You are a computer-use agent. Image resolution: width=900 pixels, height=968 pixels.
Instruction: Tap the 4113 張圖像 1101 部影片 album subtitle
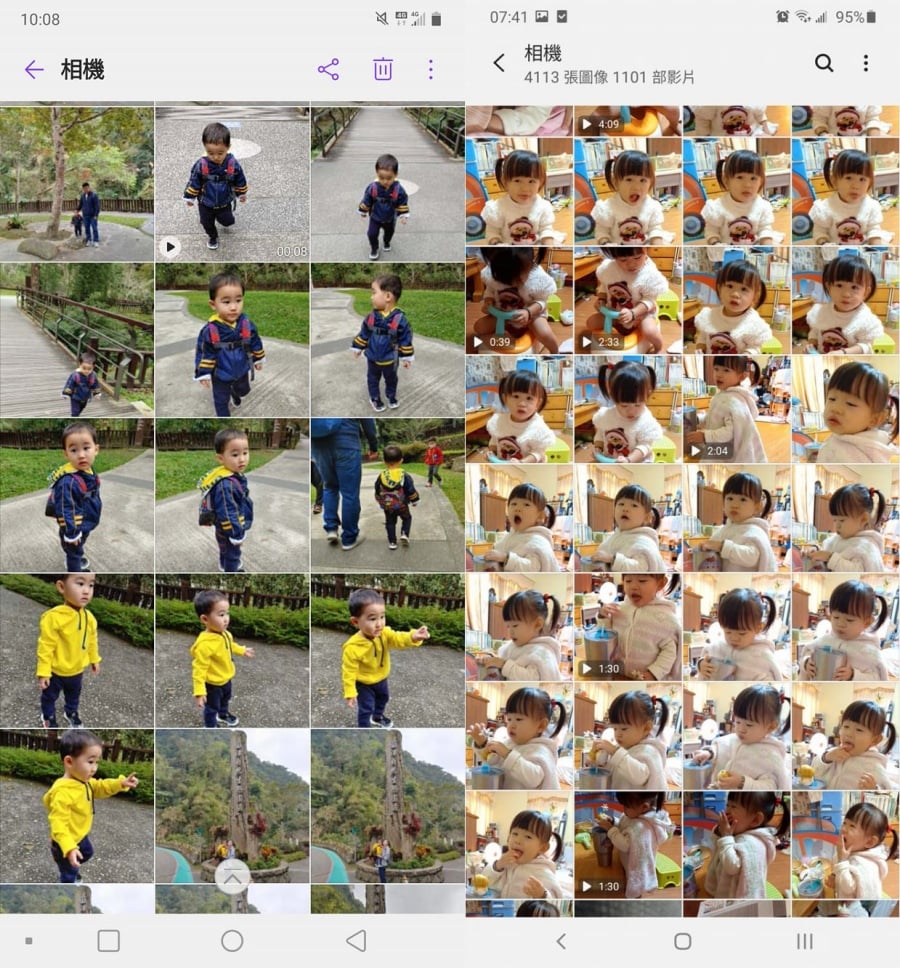[x=609, y=77]
